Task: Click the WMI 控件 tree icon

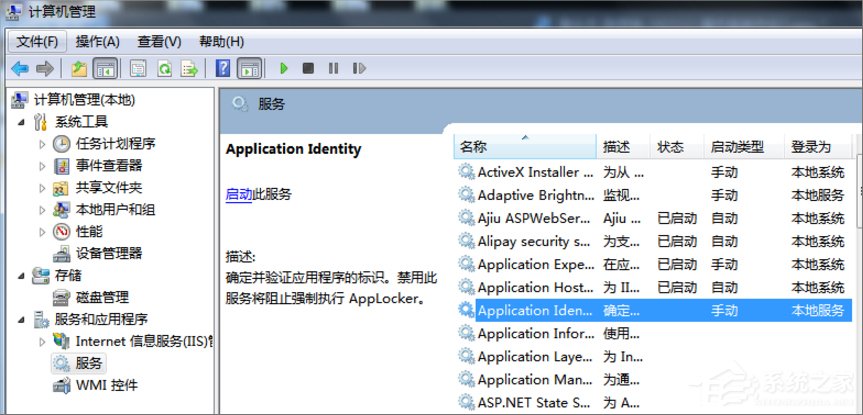Action: pos(62,385)
